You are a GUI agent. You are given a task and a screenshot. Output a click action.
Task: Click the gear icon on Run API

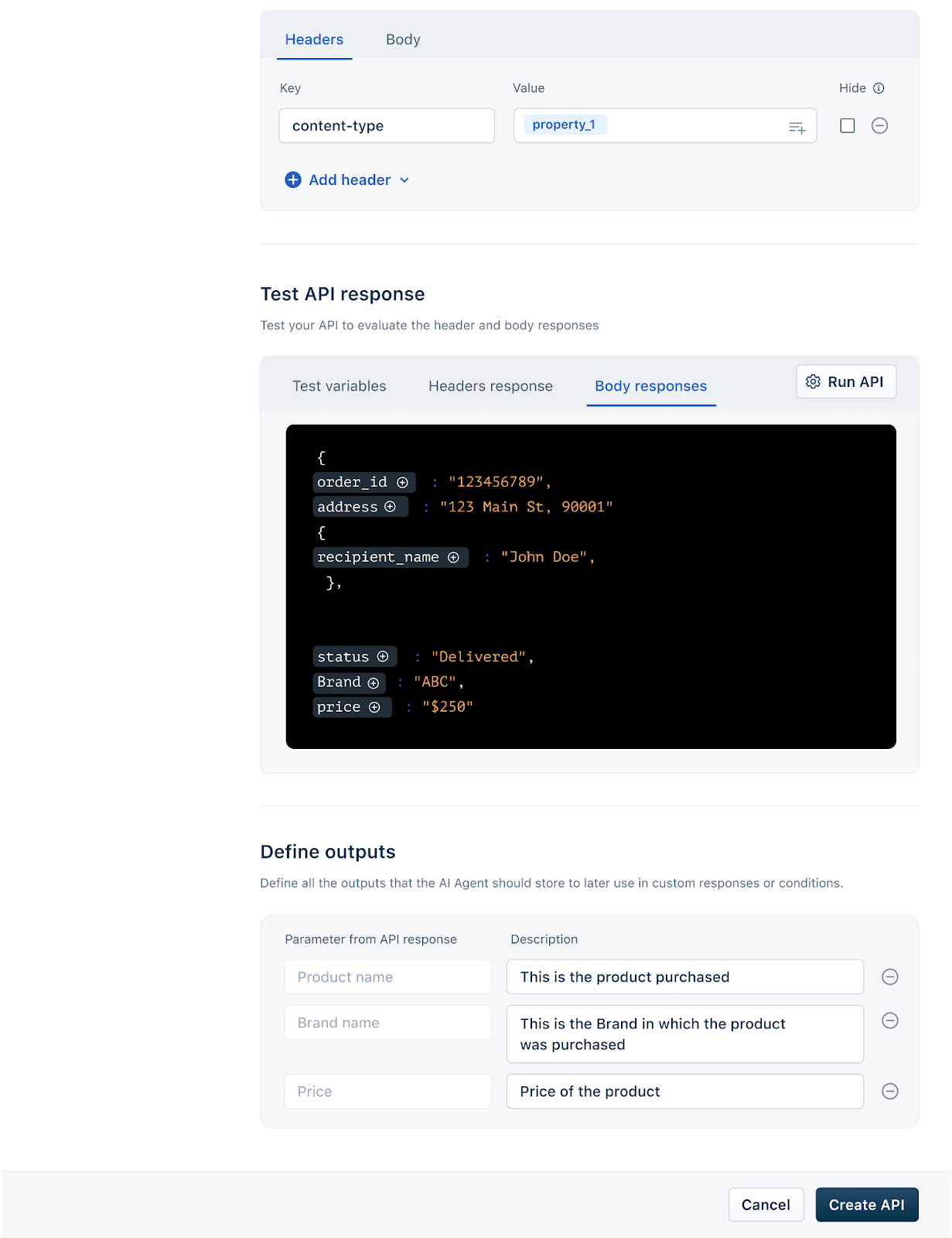(x=813, y=381)
